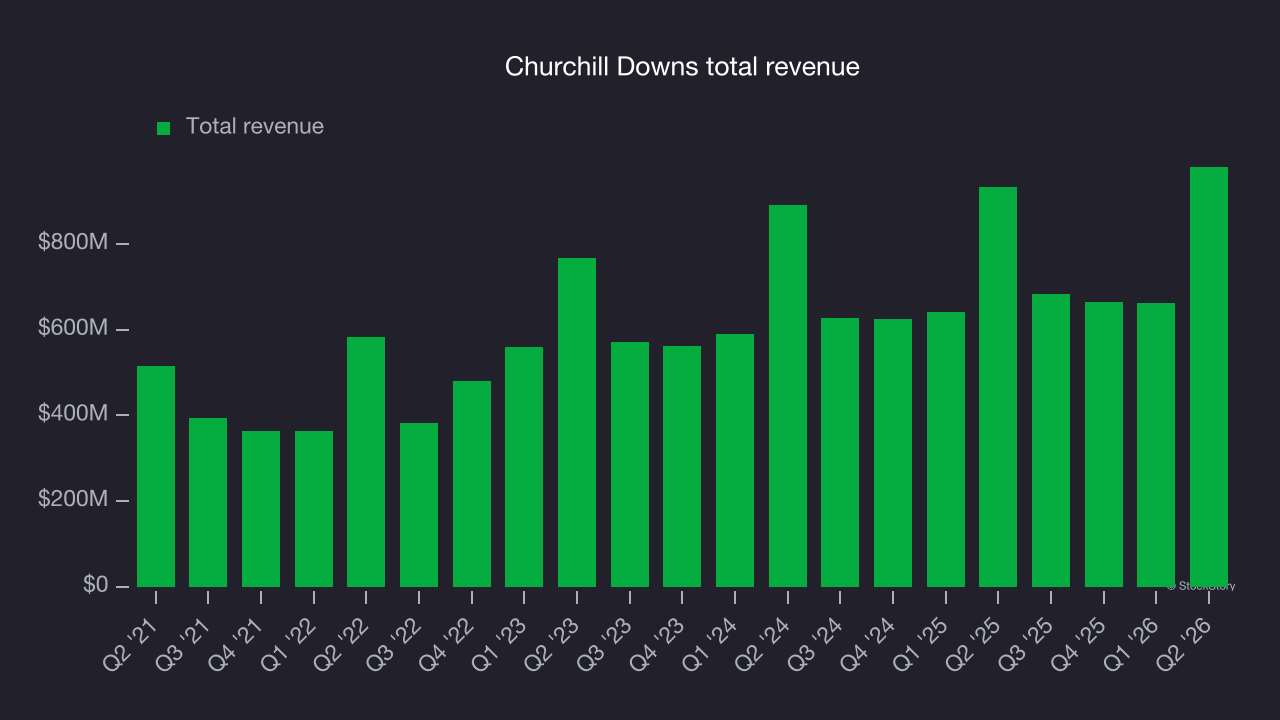
Task: Select the Q2 '26 revenue bar
Action: coord(1209,377)
